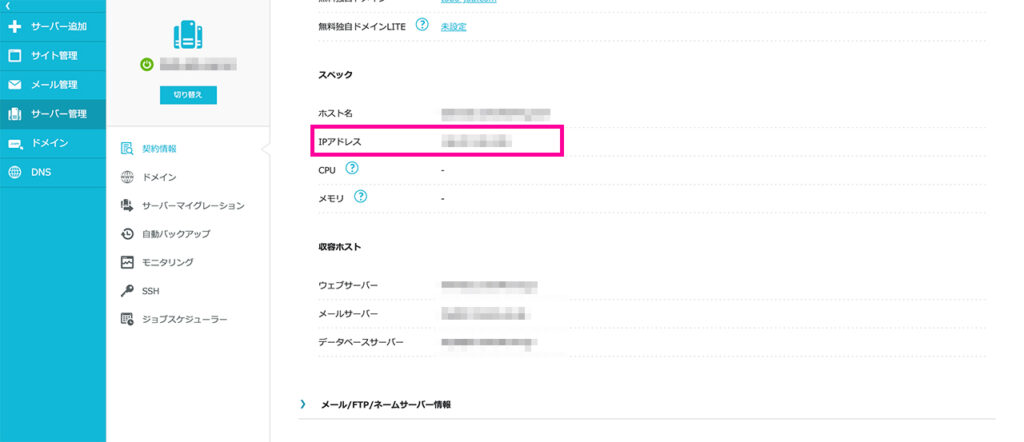The image size is (1024, 442).
Task: Click the 未設定 link
Action: pyautogui.click(x=453, y=27)
